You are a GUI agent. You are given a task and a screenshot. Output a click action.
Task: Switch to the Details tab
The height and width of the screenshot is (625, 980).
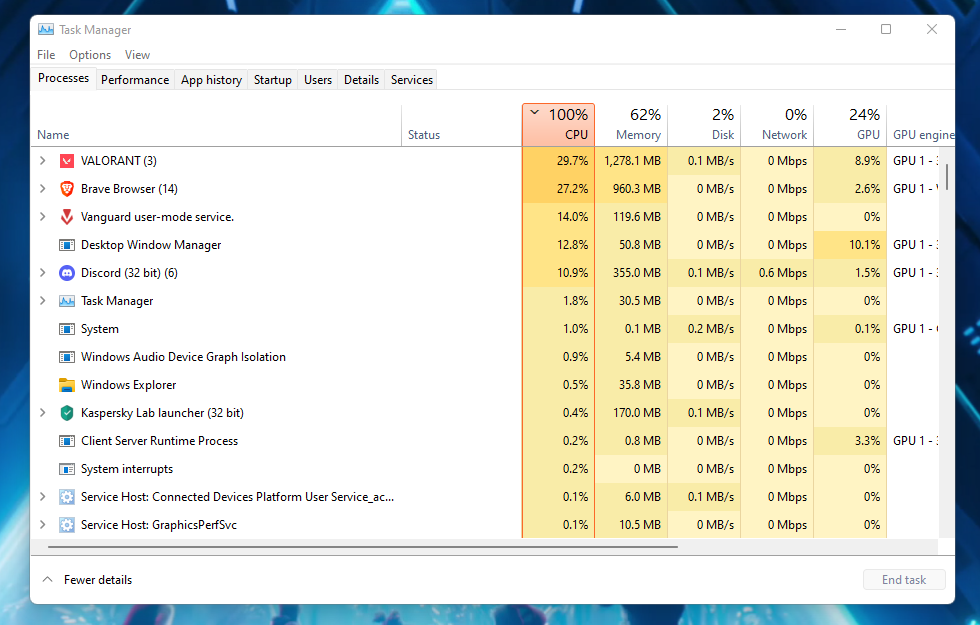(x=361, y=80)
